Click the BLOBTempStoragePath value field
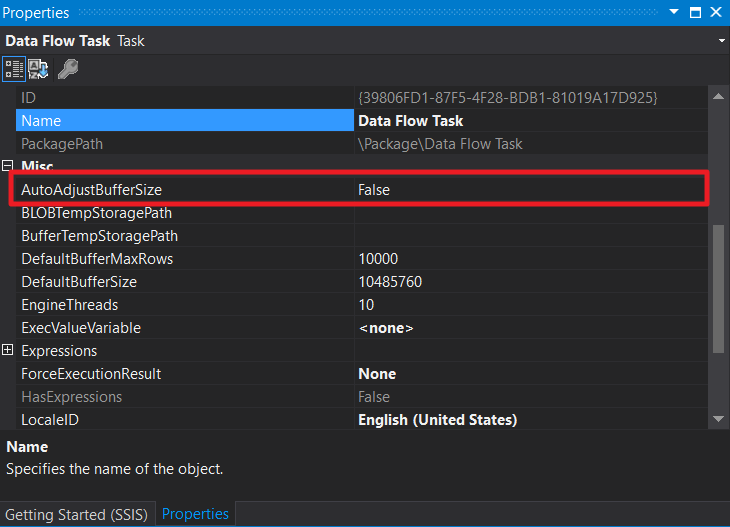The height and width of the screenshot is (527, 730). pos(531,213)
